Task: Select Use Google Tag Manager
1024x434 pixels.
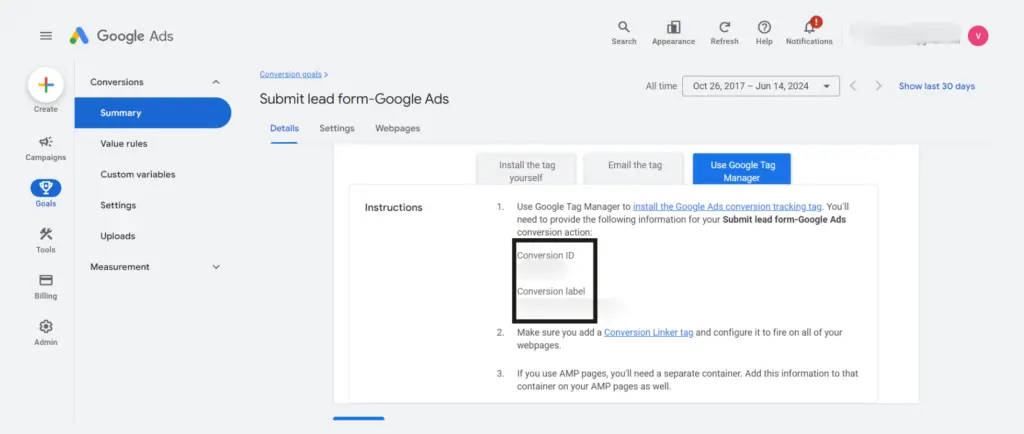Action: click(742, 170)
